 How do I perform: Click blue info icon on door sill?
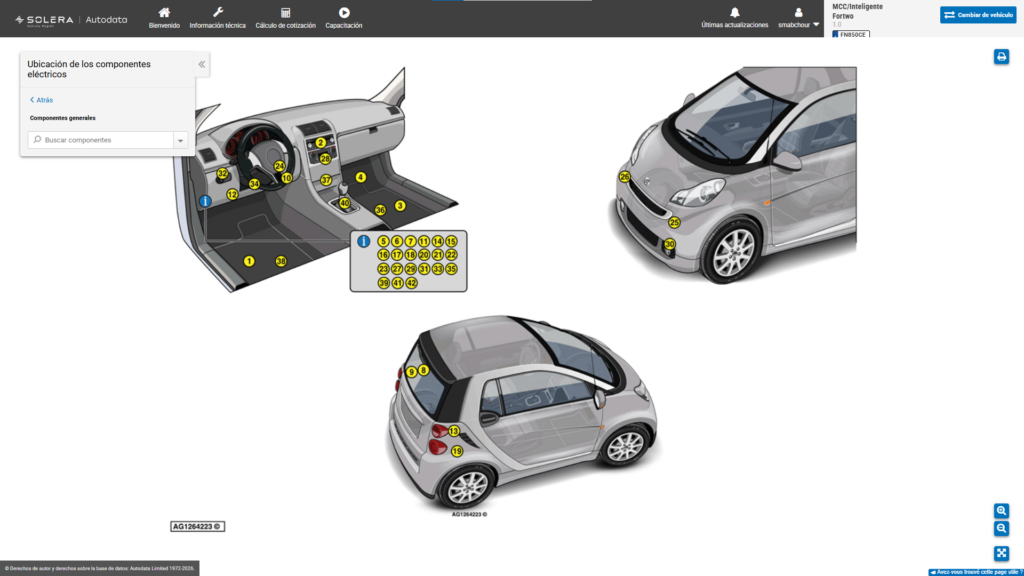coord(205,201)
